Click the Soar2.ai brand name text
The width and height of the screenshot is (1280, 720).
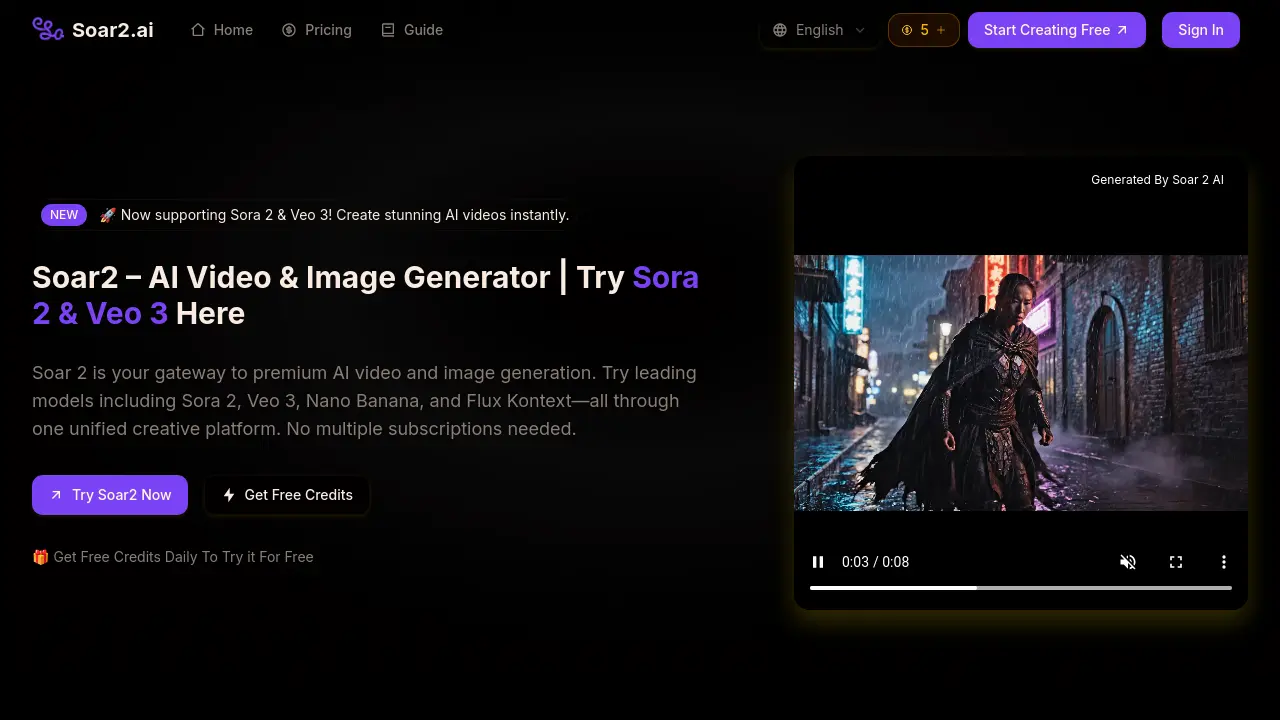(113, 30)
